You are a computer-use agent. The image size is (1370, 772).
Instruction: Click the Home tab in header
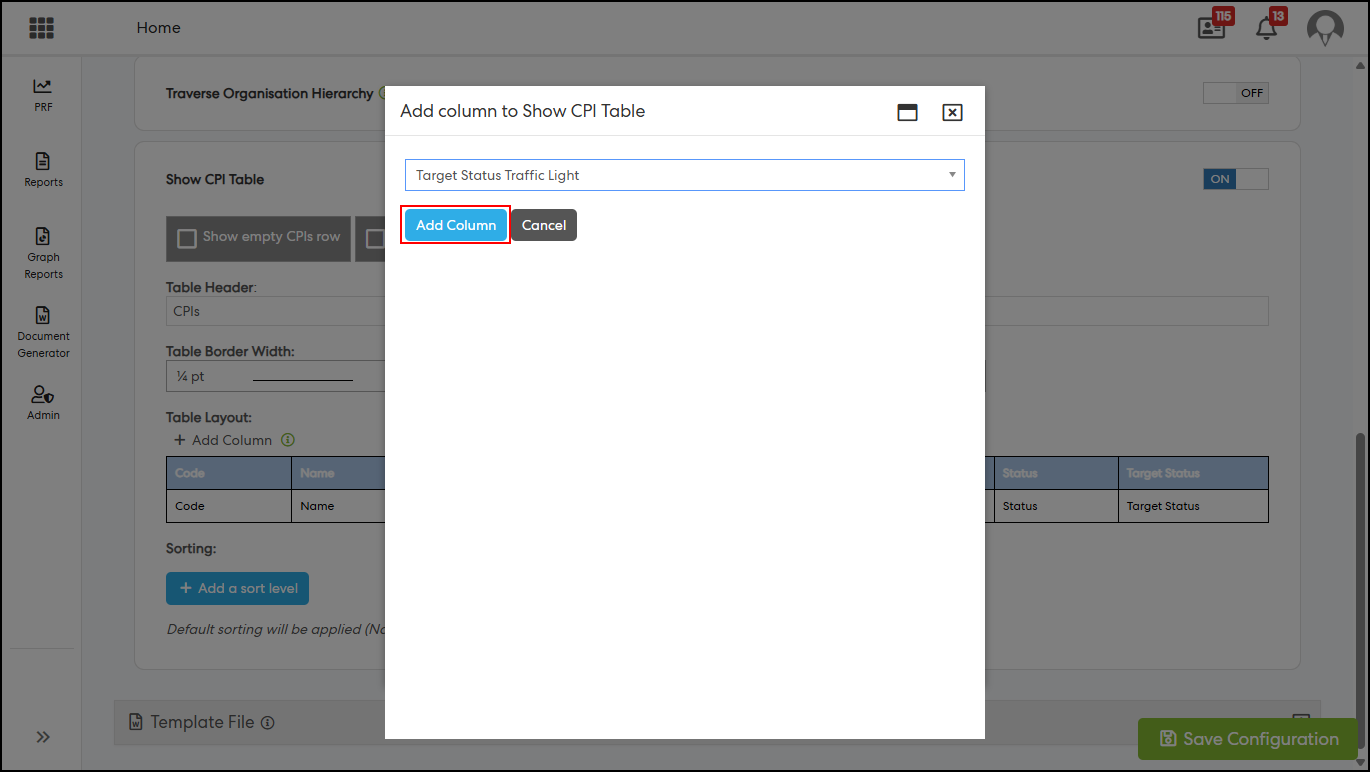159,28
